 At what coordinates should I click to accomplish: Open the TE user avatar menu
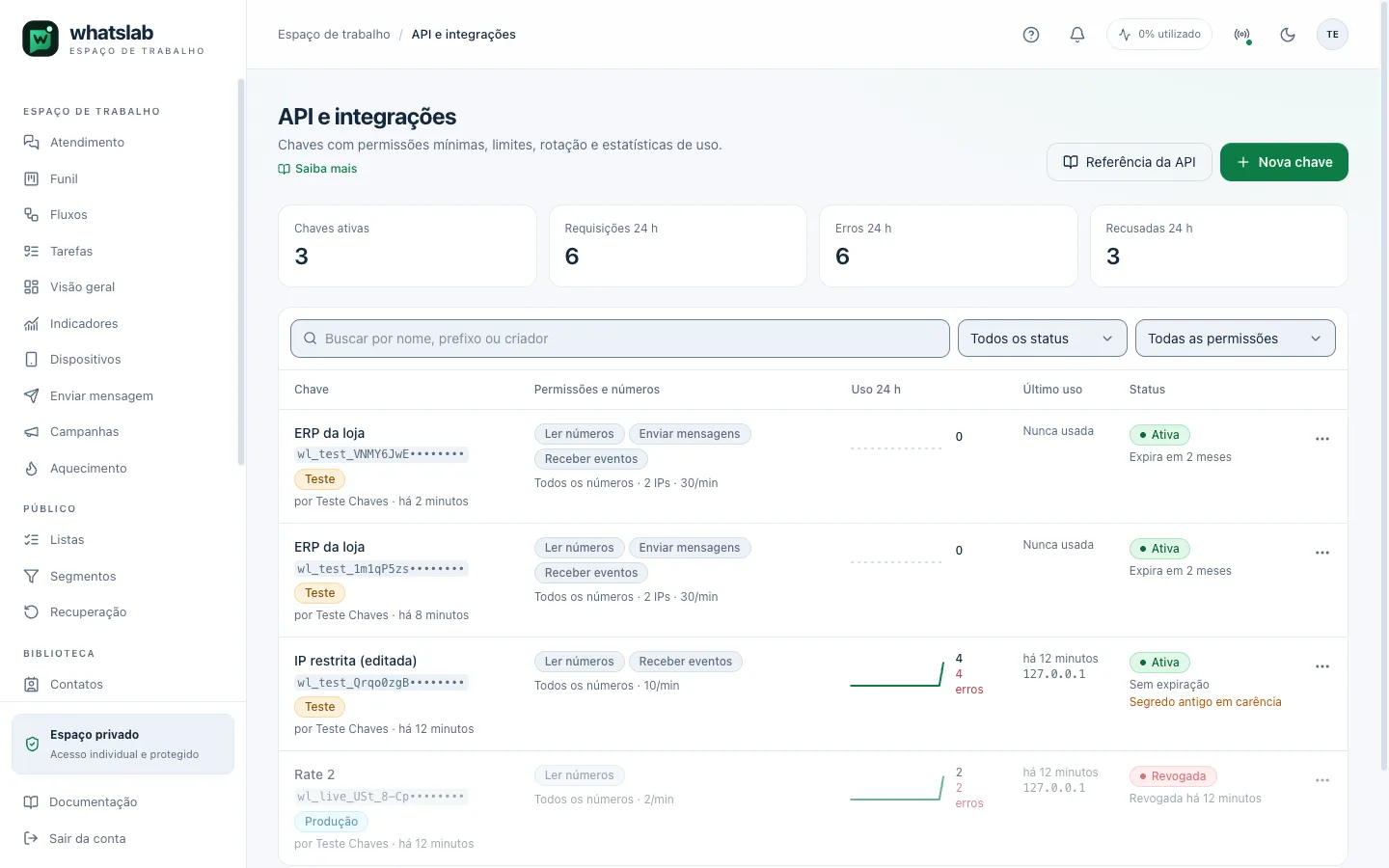pyautogui.click(x=1332, y=35)
